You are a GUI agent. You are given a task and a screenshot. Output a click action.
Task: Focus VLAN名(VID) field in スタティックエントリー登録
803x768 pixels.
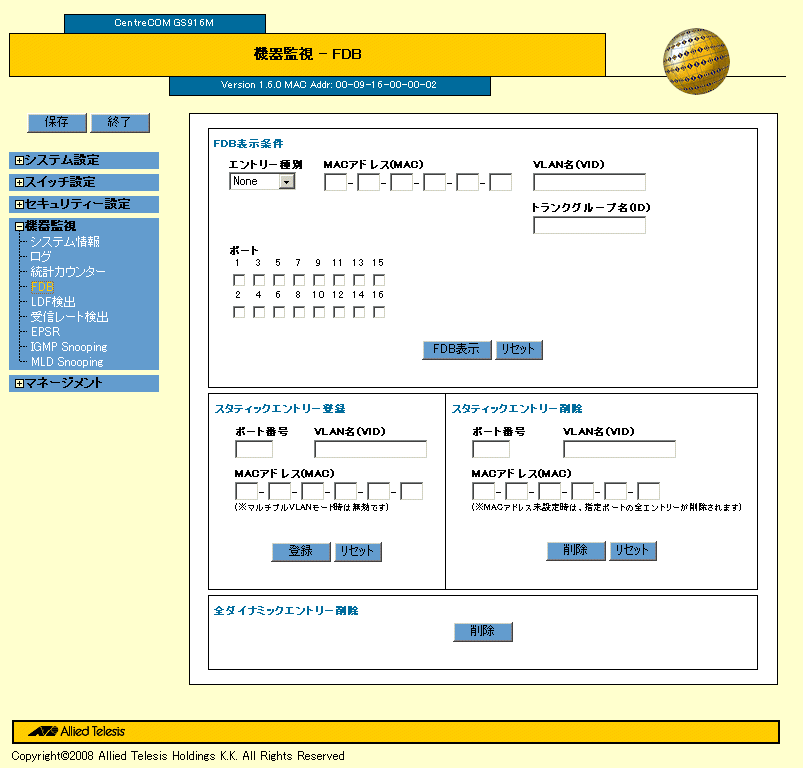pos(370,449)
